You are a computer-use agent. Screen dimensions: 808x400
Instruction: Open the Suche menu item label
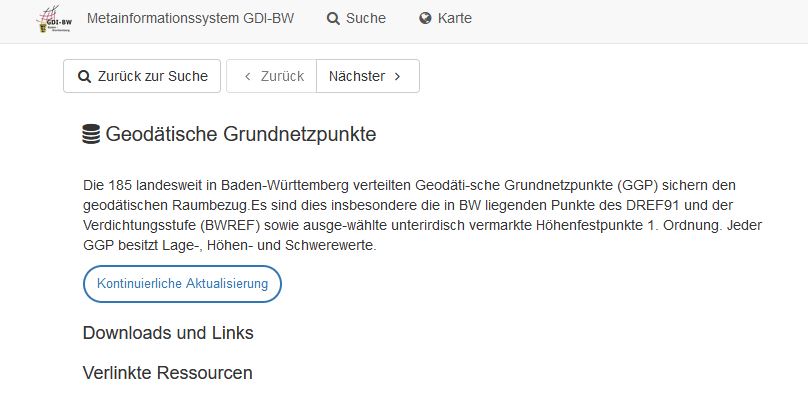click(366, 18)
